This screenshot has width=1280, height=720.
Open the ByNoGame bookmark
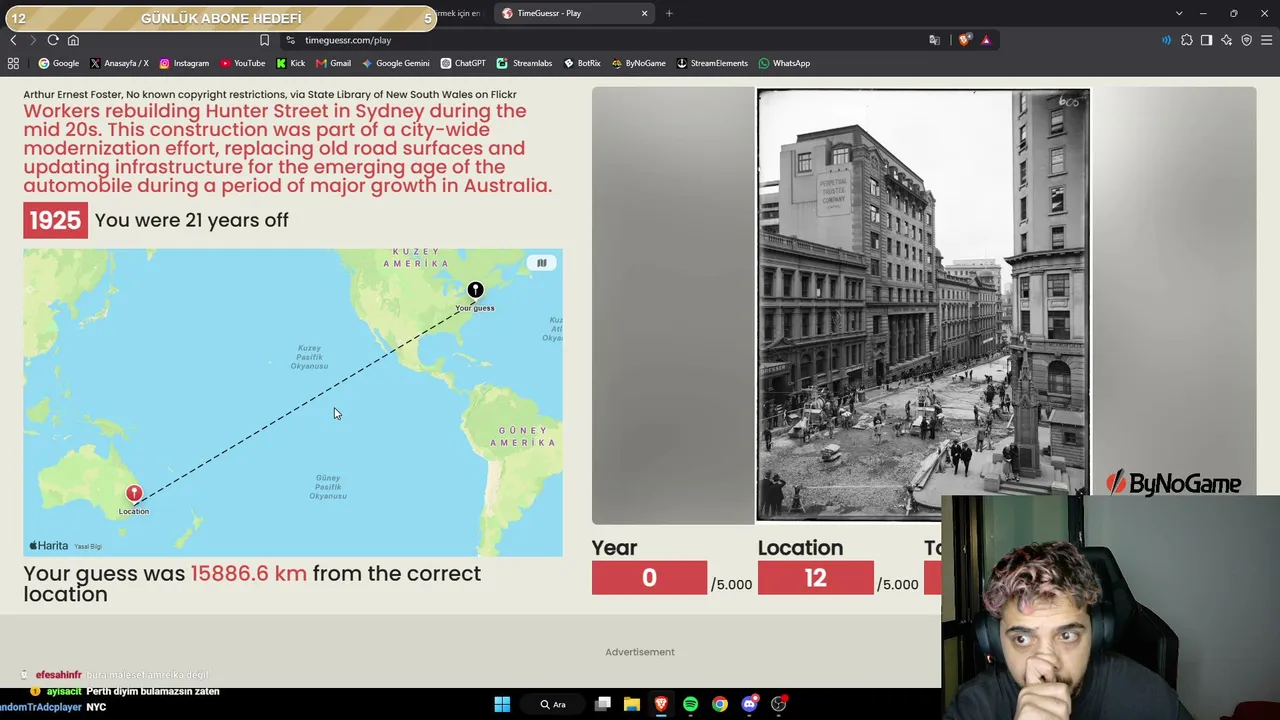pos(638,63)
